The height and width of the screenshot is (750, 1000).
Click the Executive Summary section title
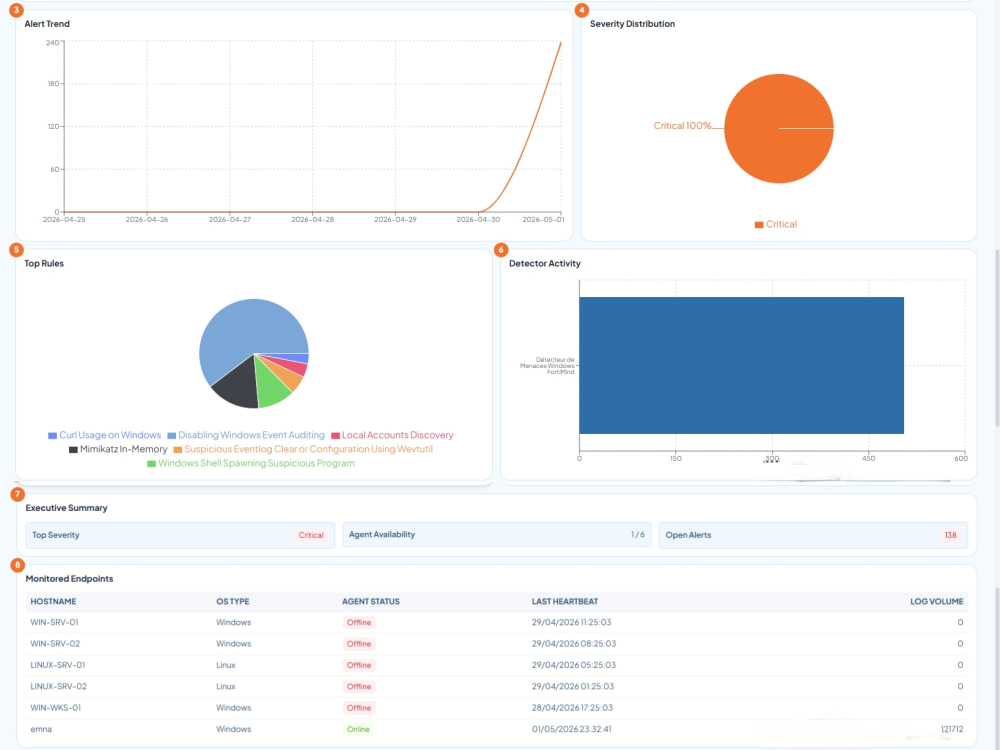click(66, 508)
